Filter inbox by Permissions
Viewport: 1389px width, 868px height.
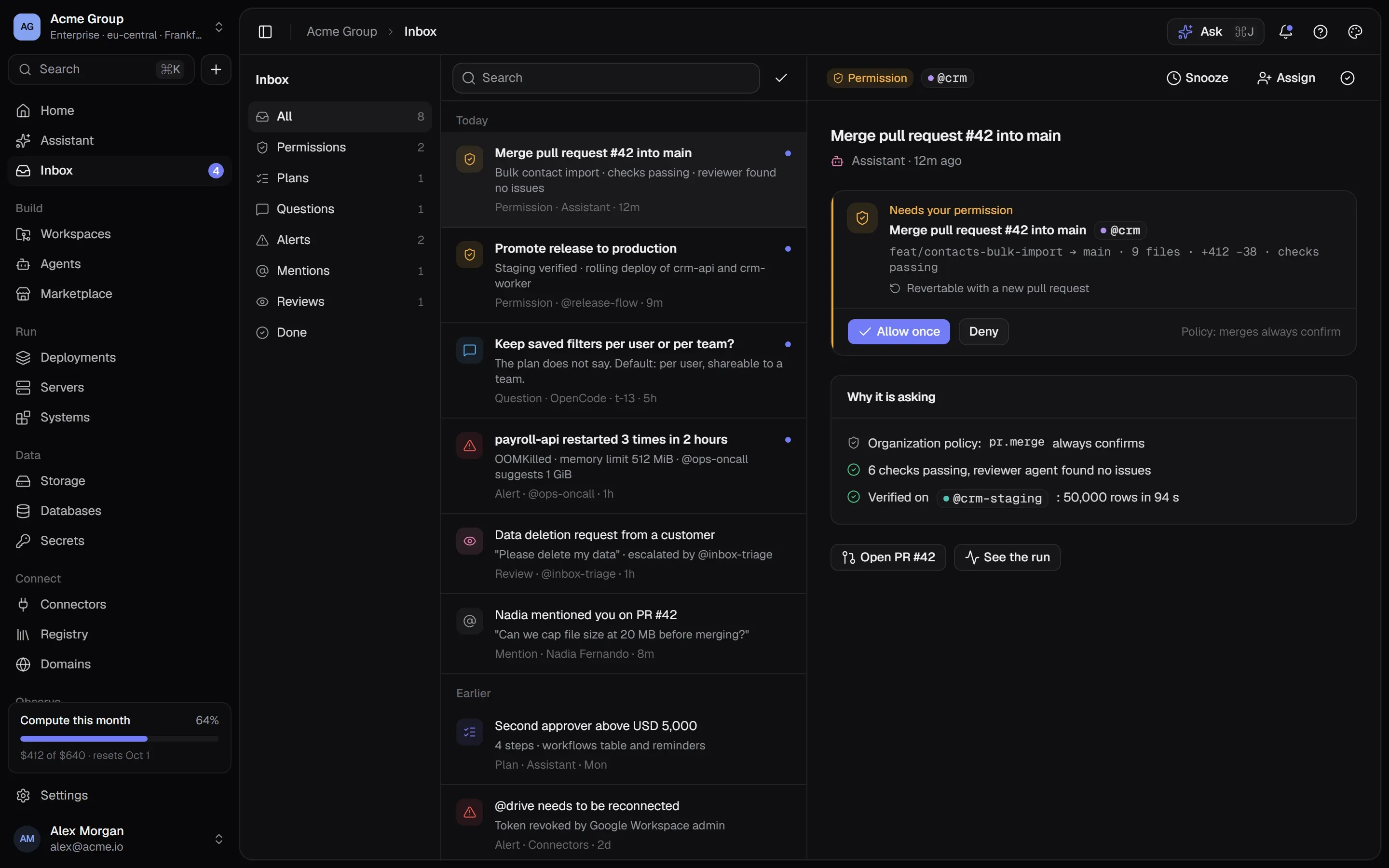pos(340,147)
